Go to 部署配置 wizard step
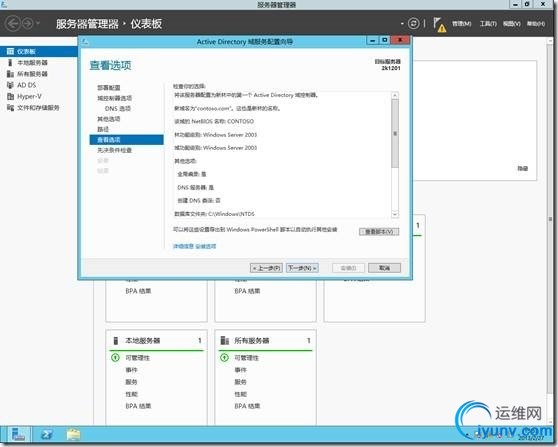 pyautogui.click(x=109, y=88)
